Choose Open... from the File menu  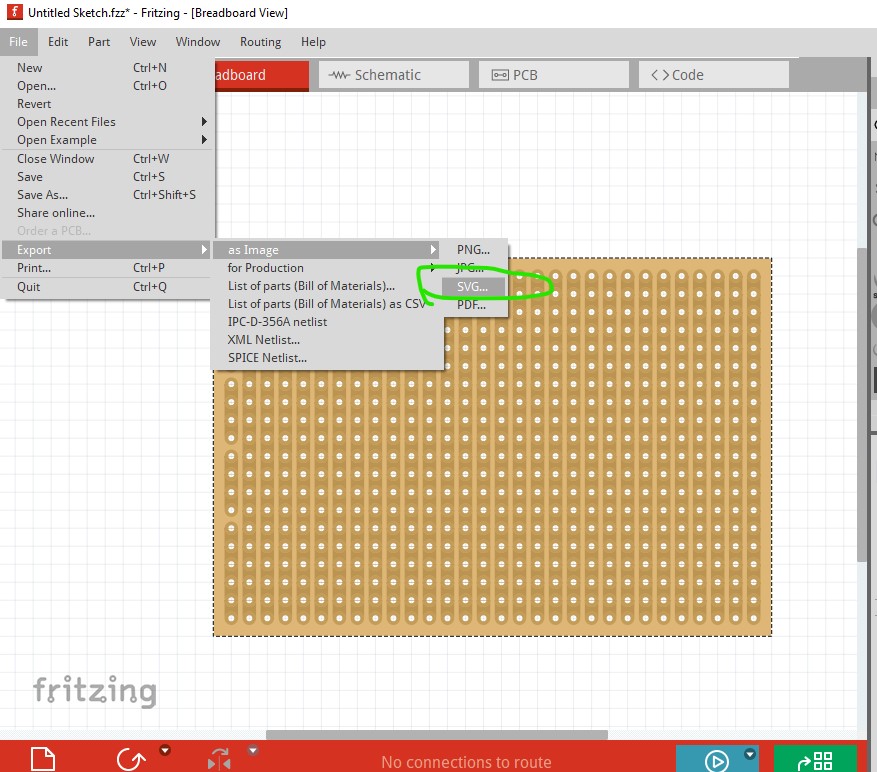108,86
